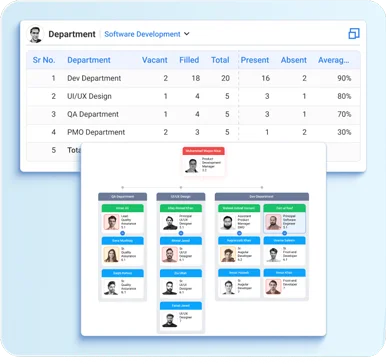Select the QA Department table row name
This screenshot has height=364, width=386.
pos(93,114)
